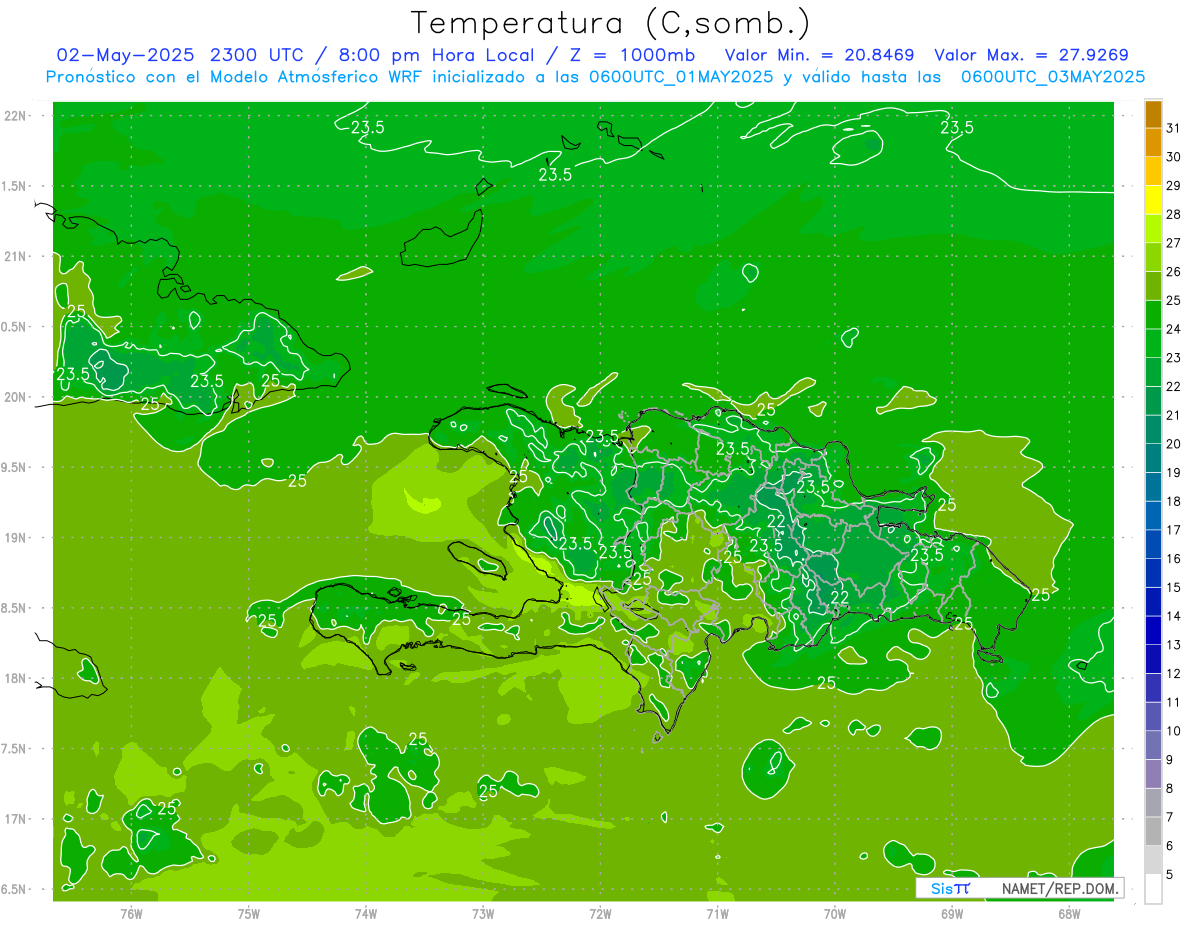
Task: Click the gray swatch between 6 and 7
Action: 1153,831
